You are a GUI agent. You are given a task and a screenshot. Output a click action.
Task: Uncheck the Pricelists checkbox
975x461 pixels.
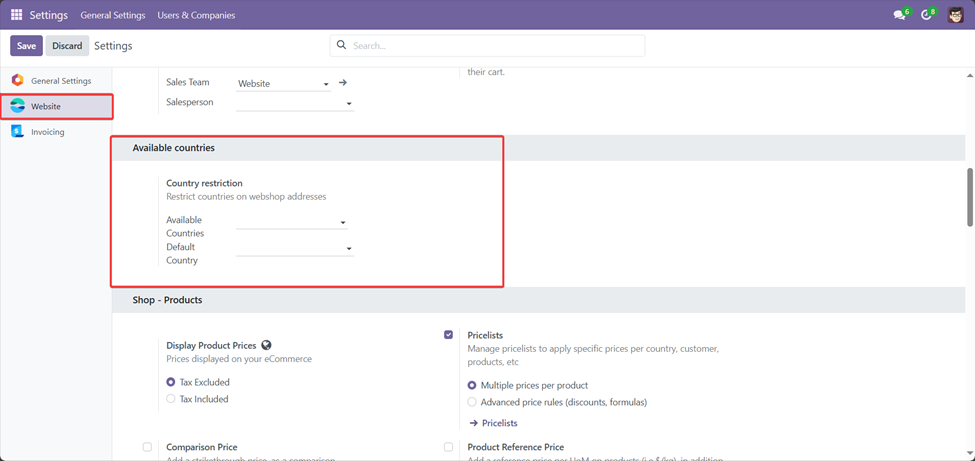448,335
